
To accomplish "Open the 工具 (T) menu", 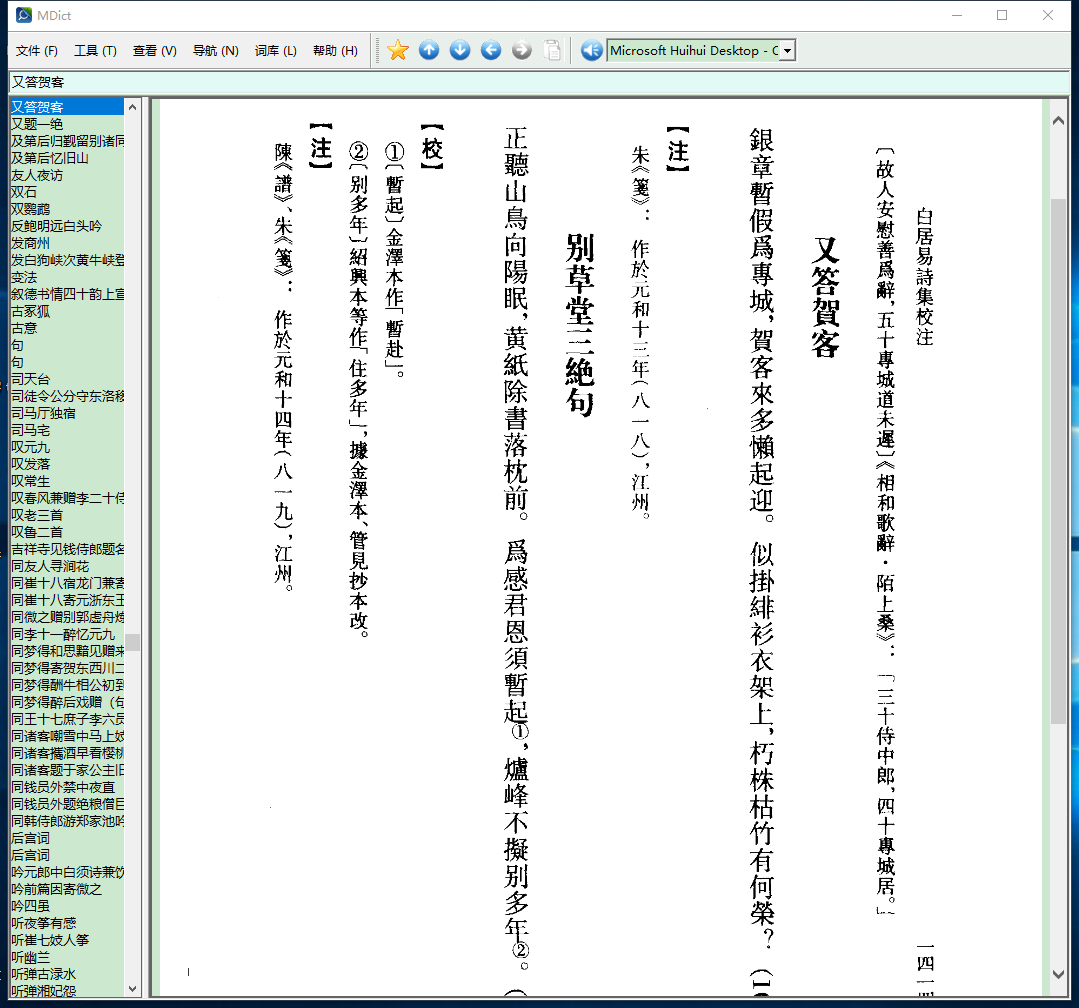I will click(x=95, y=50).
